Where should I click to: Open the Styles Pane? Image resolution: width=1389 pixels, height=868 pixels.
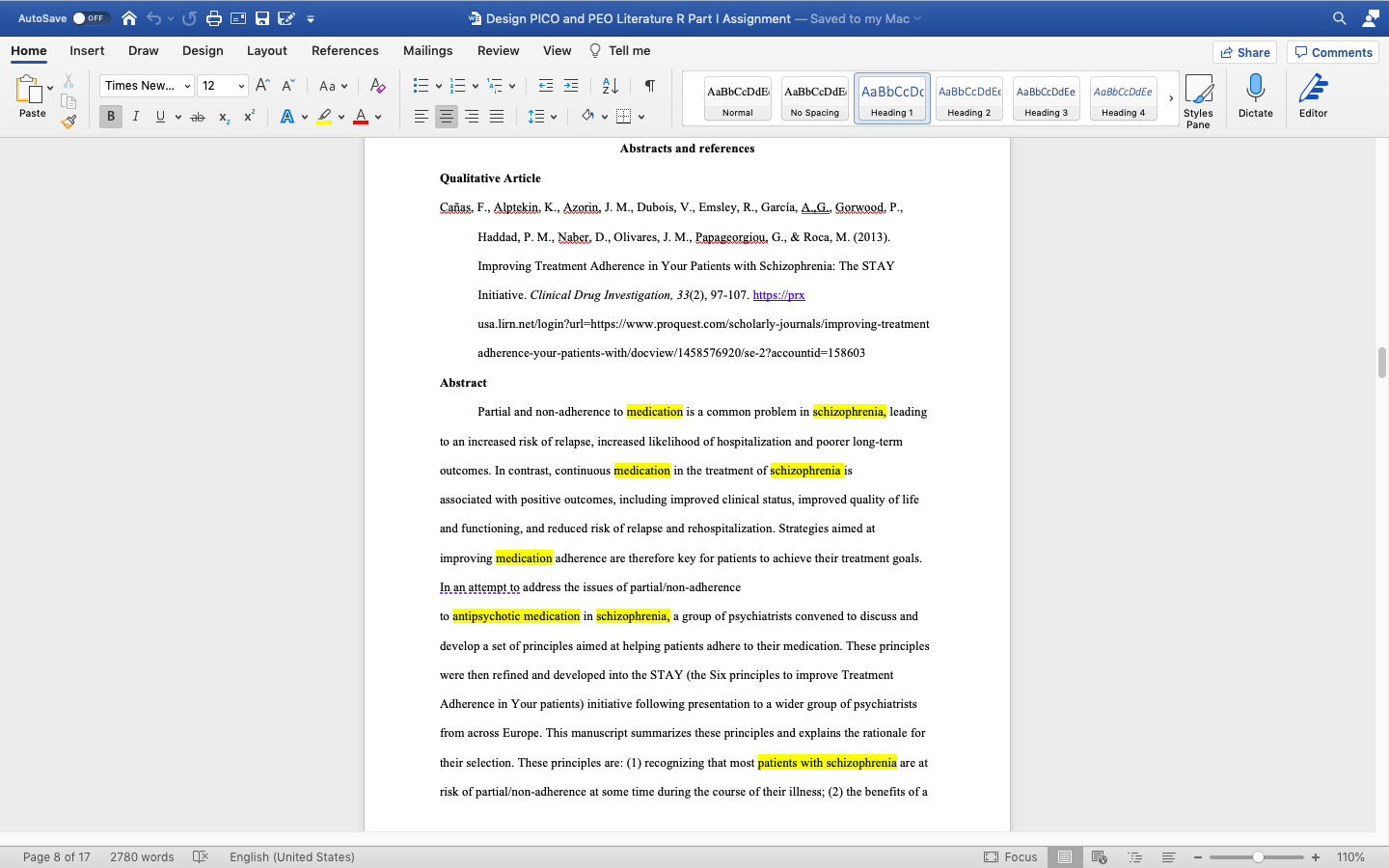point(1199,96)
